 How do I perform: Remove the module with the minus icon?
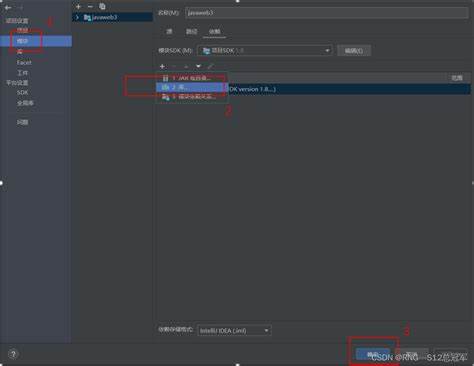[90, 6]
